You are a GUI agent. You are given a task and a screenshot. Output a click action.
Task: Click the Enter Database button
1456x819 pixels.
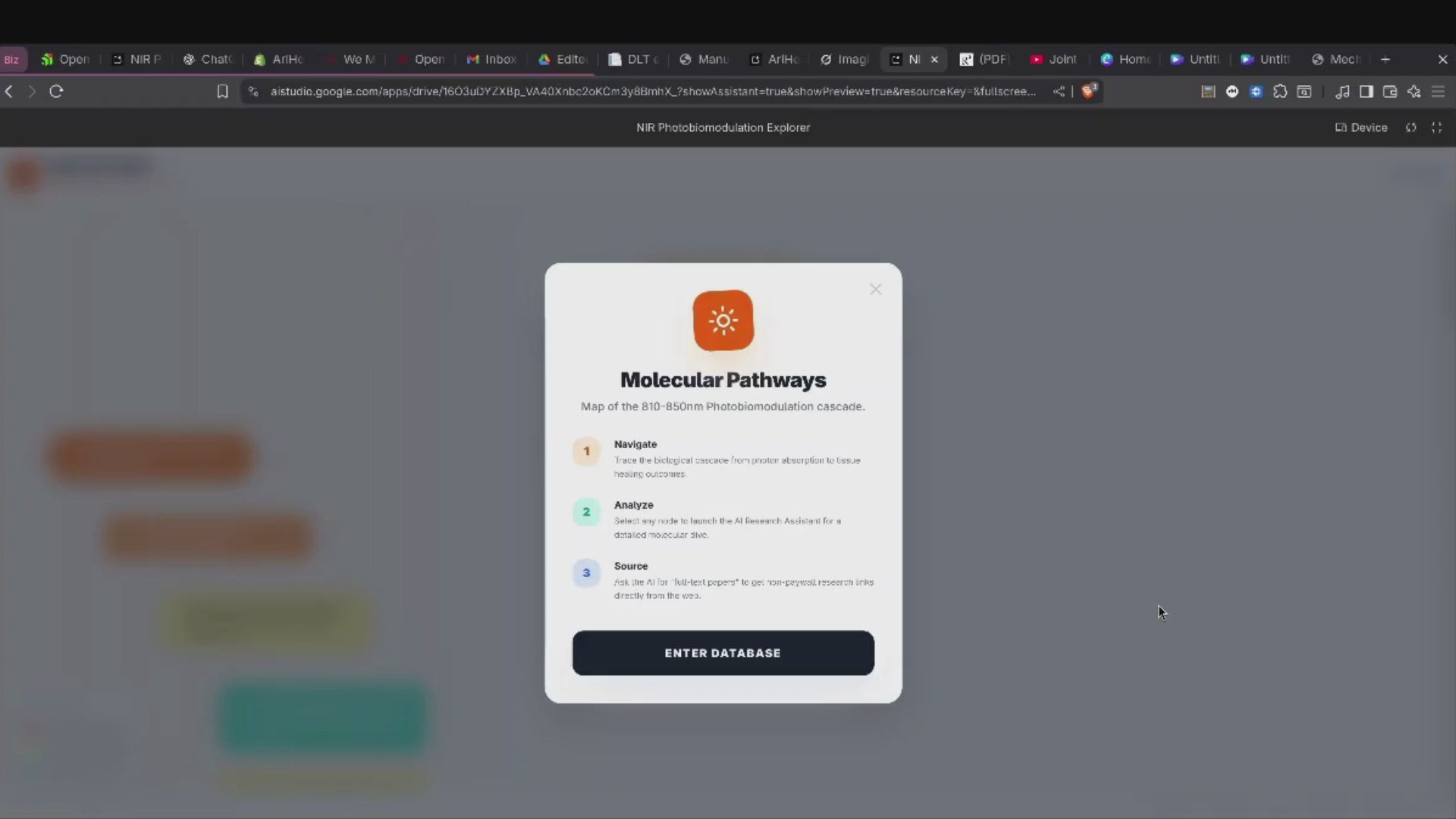(x=723, y=653)
